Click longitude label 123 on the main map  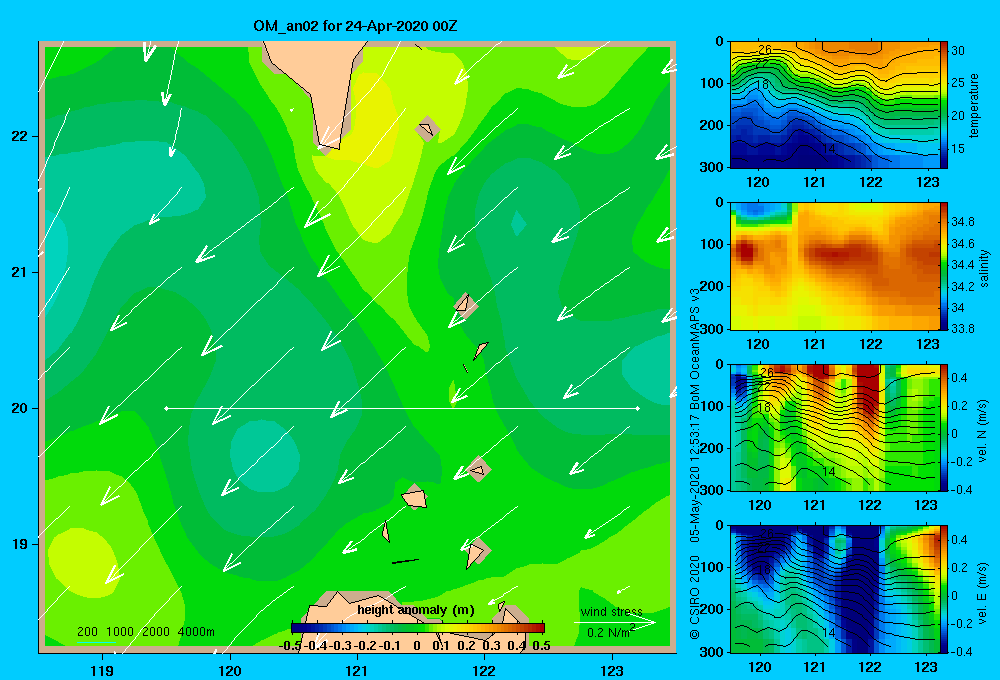coord(612,671)
